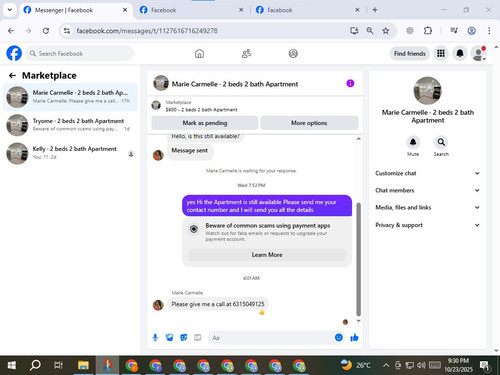Click chat scroll up arrow
This screenshot has height=375, width=500.
click(x=359, y=139)
